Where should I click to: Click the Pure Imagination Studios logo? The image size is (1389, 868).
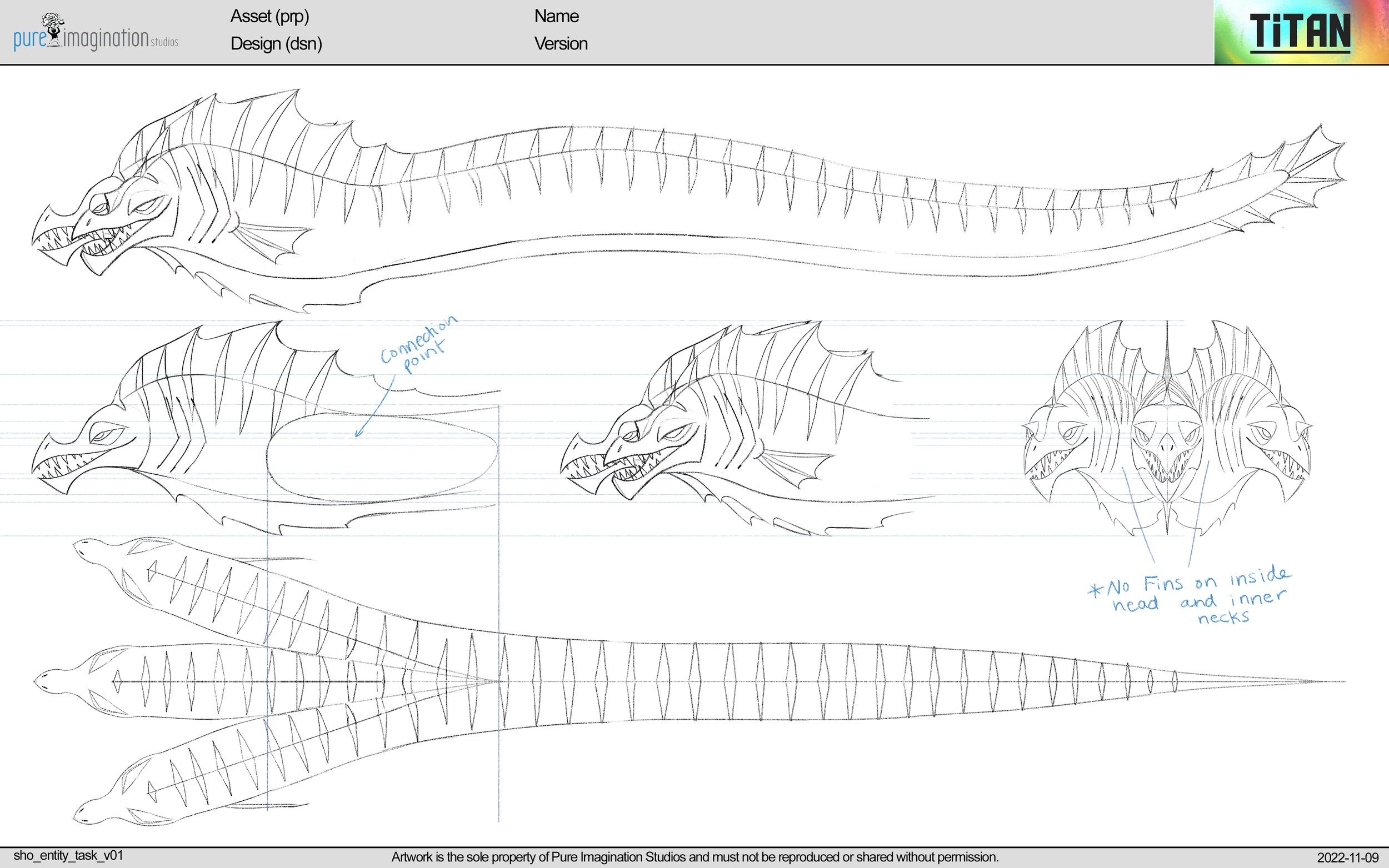95,32
